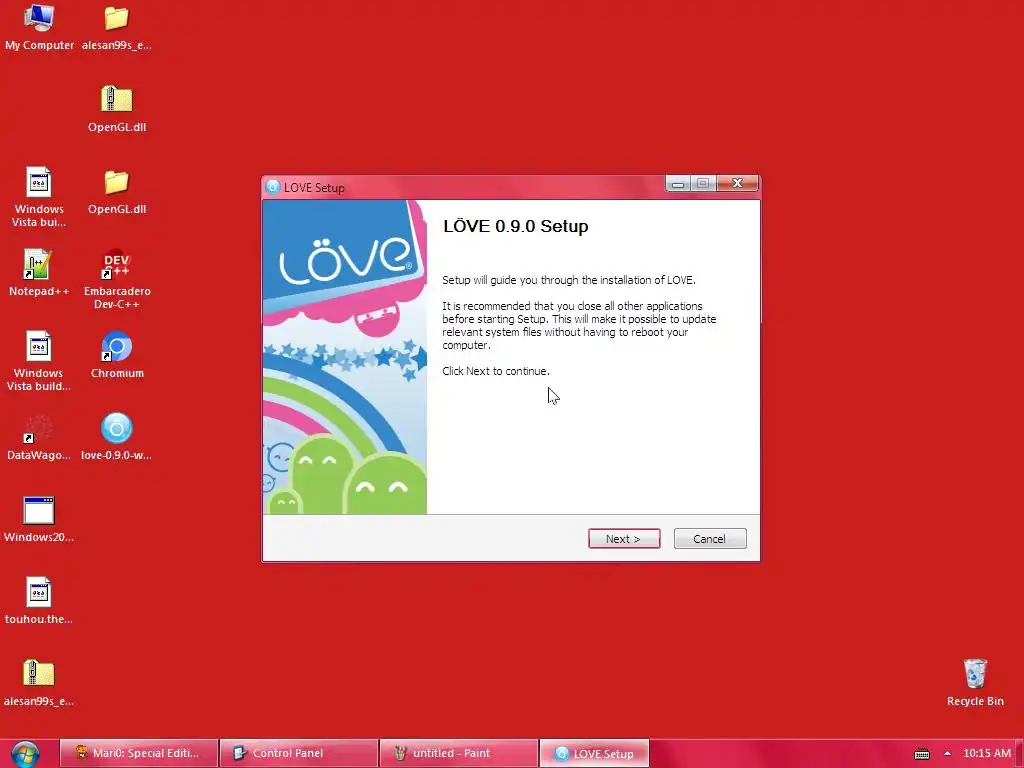Click the LOVE Setup taskbar button
The image size is (1024, 768).
click(594, 753)
